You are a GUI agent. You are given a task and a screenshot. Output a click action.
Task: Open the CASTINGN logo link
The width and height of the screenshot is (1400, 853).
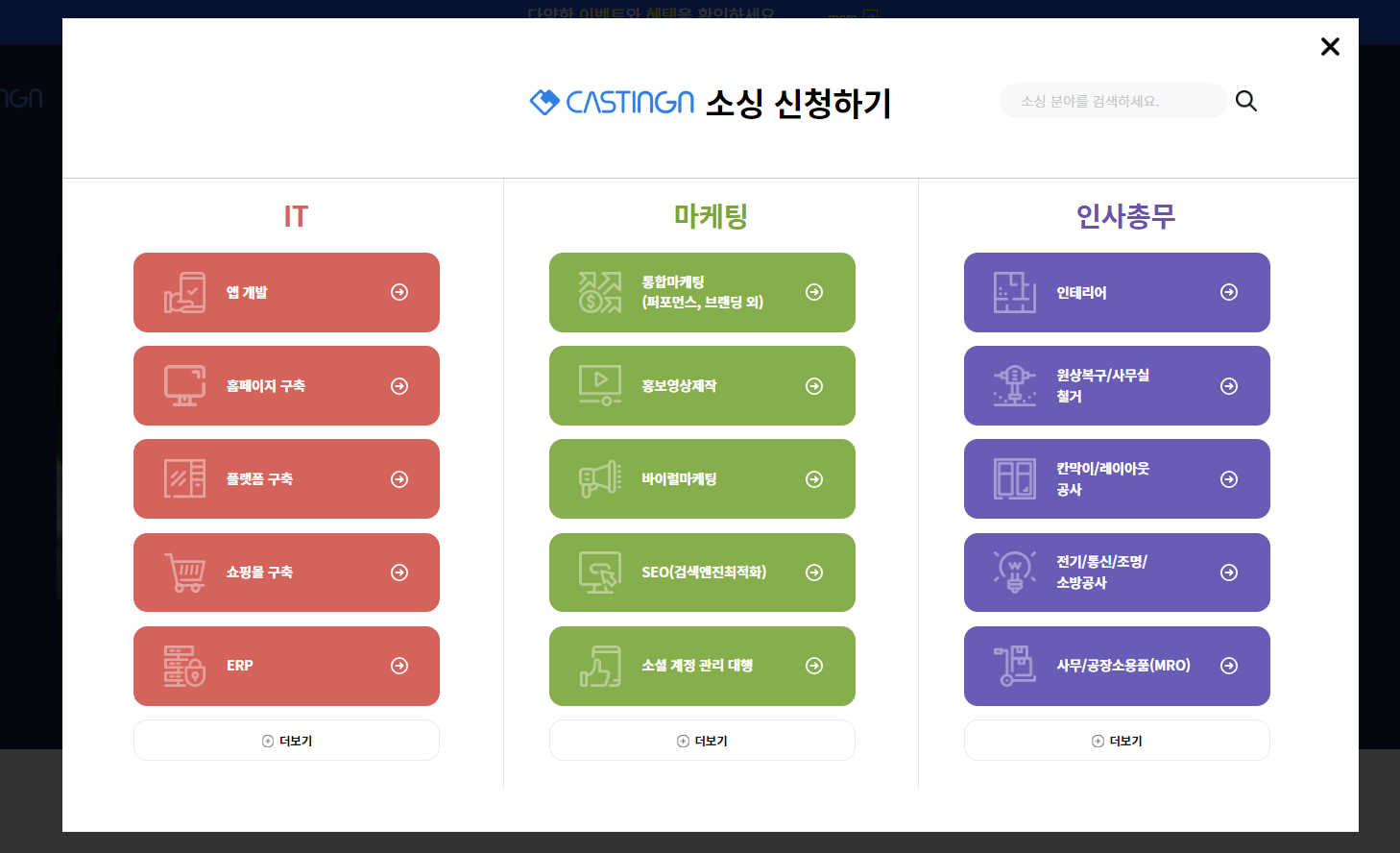pyautogui.click(x=613, y=102)
